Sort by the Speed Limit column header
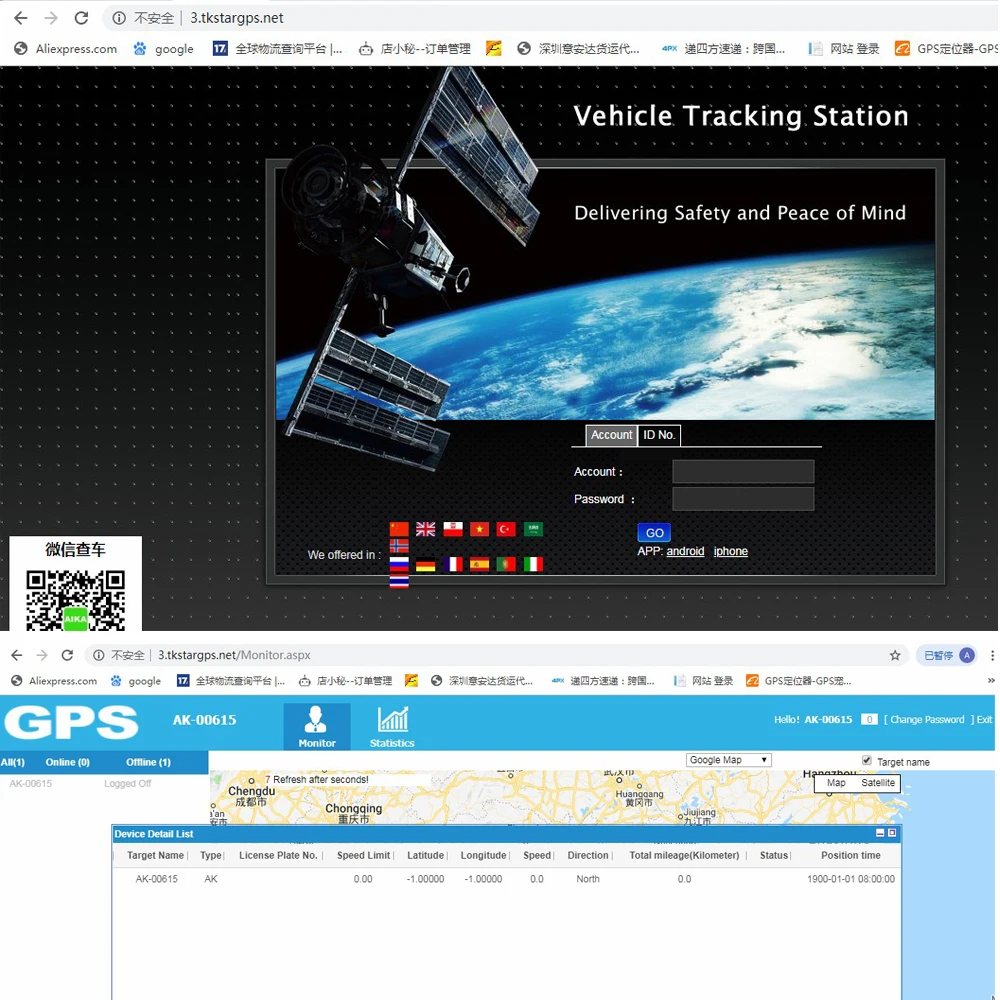 [x=363, y=855]
